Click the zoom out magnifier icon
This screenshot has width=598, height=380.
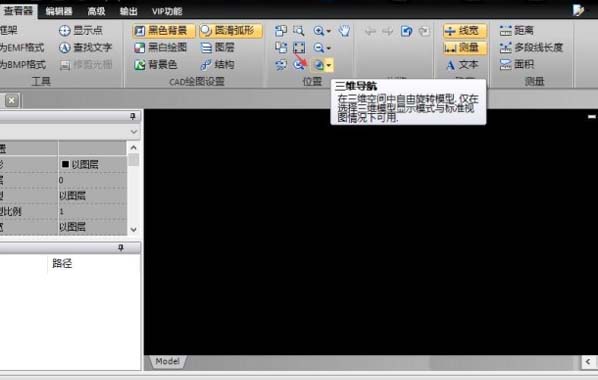click(318, 48)
